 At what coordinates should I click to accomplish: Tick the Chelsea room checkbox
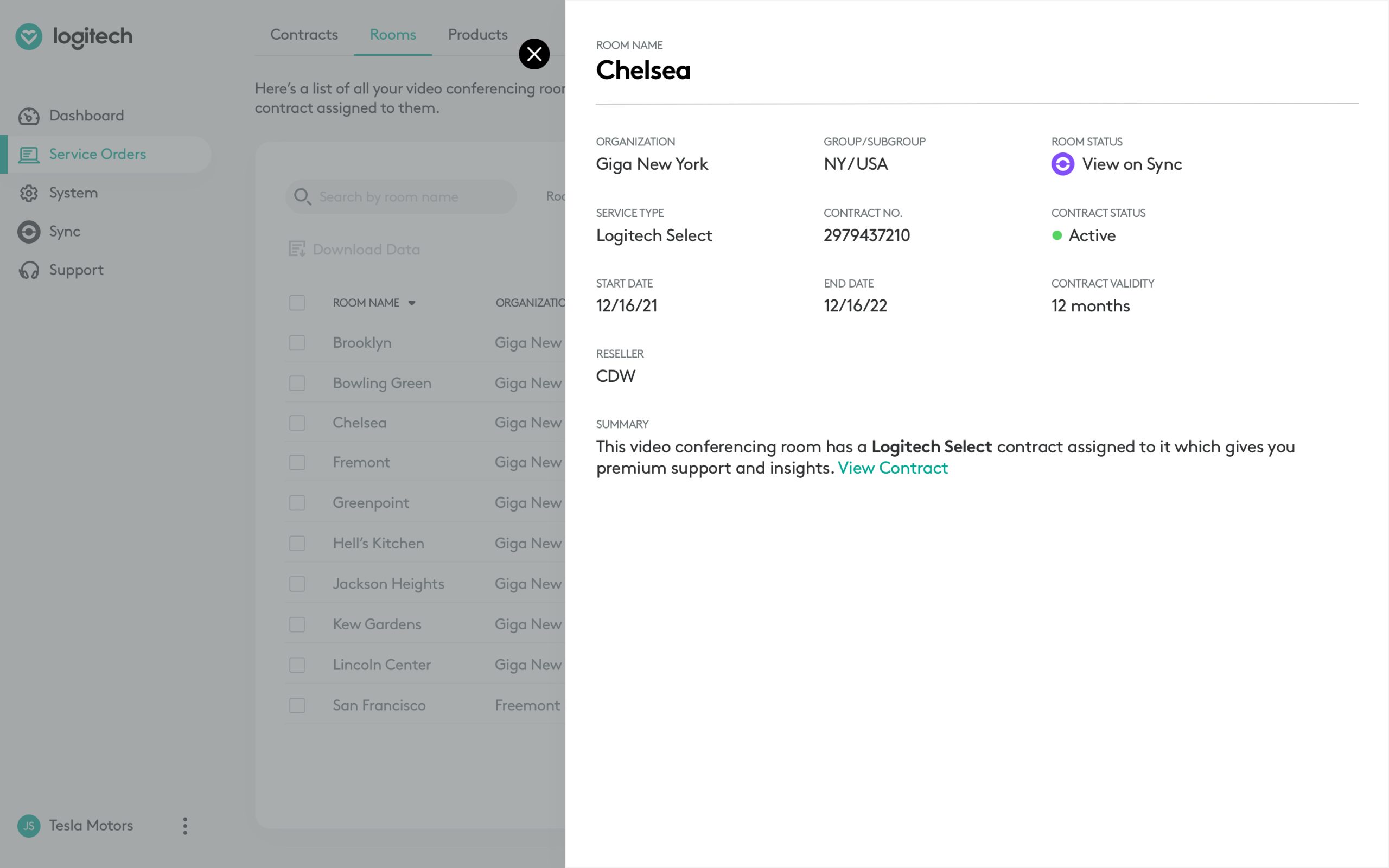(x=297, y=423)
